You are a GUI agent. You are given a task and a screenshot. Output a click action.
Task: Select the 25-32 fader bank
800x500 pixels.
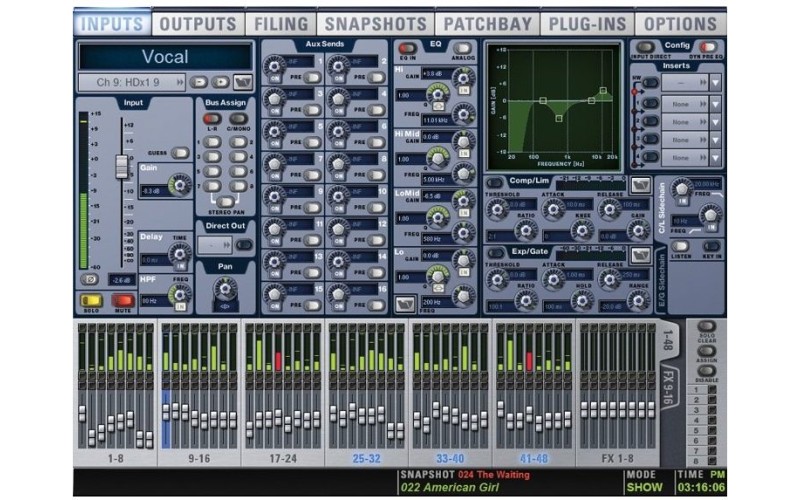click(x=366, y=459)
